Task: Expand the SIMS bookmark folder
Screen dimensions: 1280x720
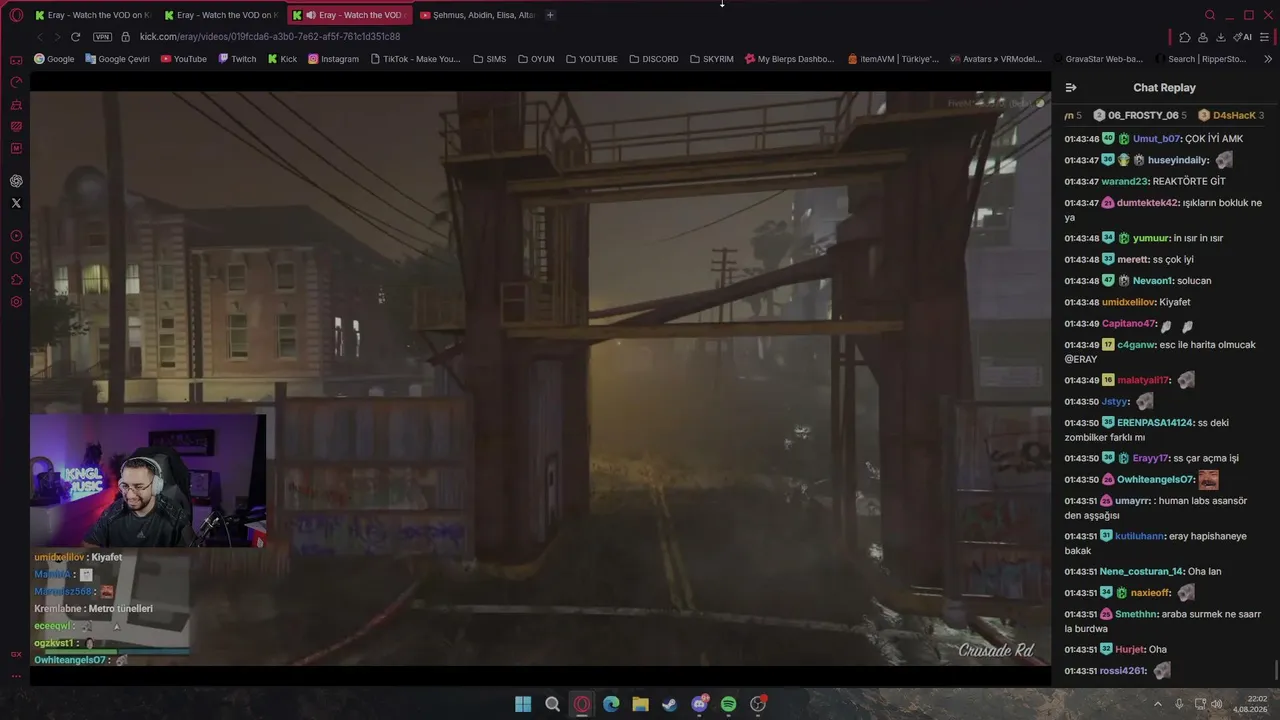Action: coord(490,59)
